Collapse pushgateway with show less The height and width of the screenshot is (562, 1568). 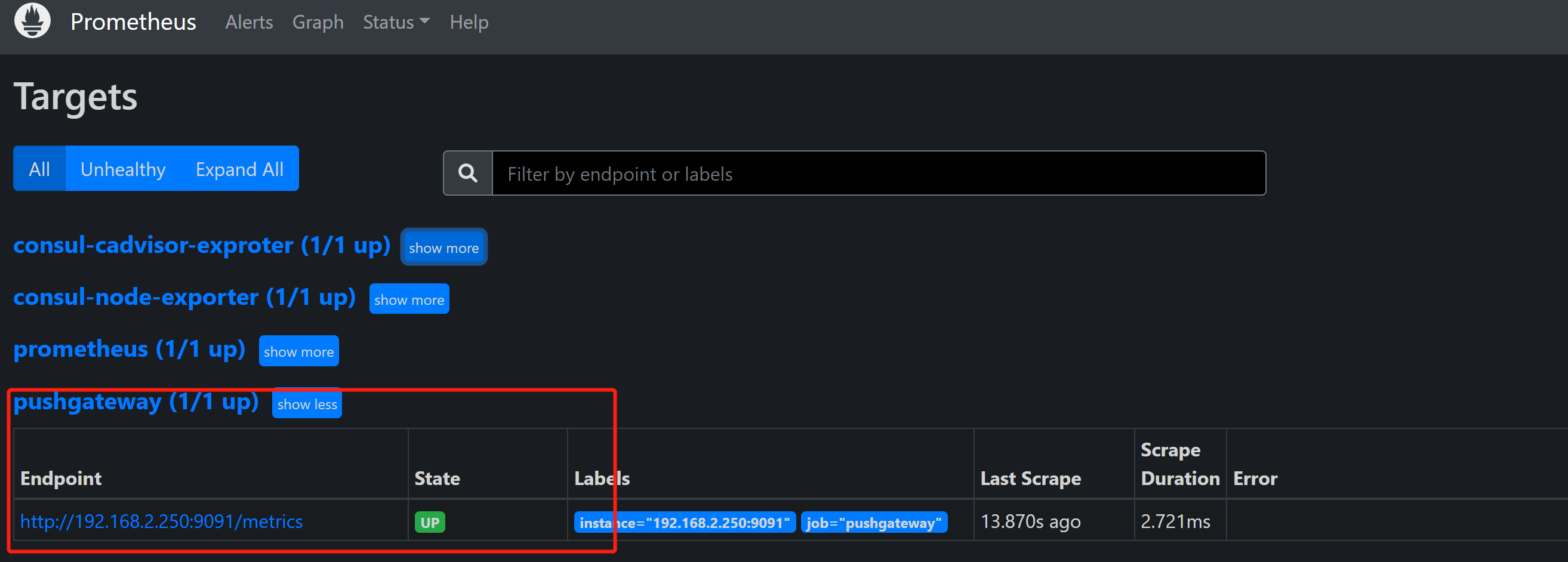click(307, 404)
